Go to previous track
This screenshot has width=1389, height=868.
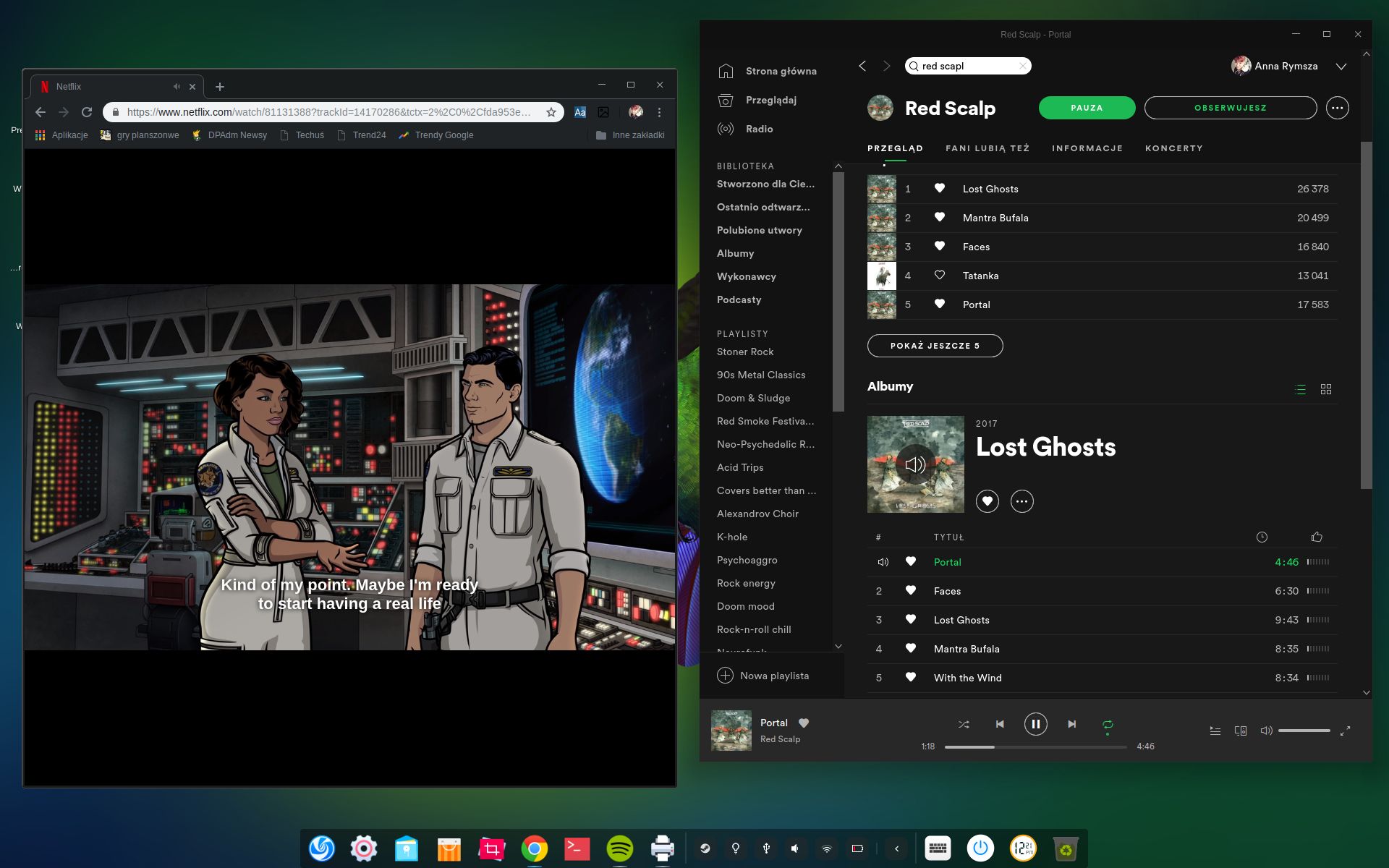point(1000,724)
